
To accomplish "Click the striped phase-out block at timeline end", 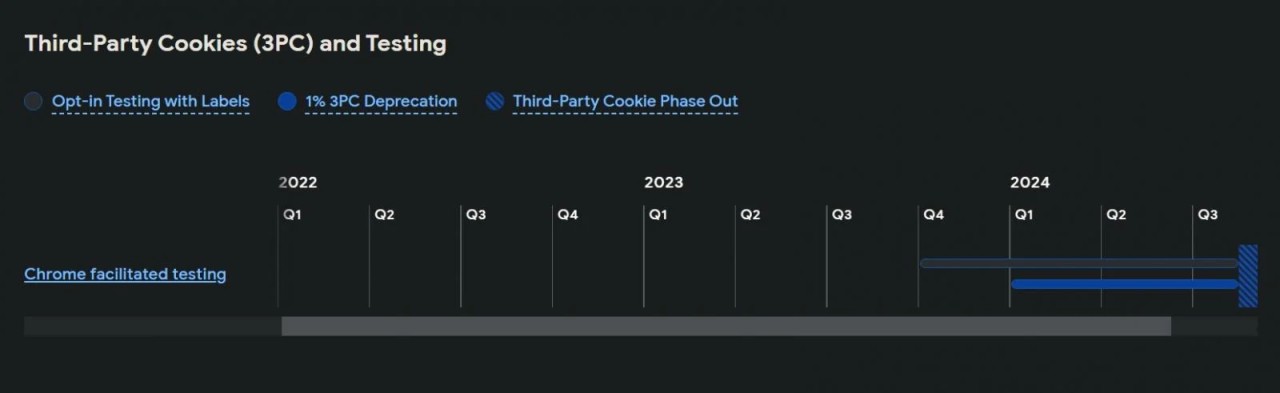I will [1248, 276].
